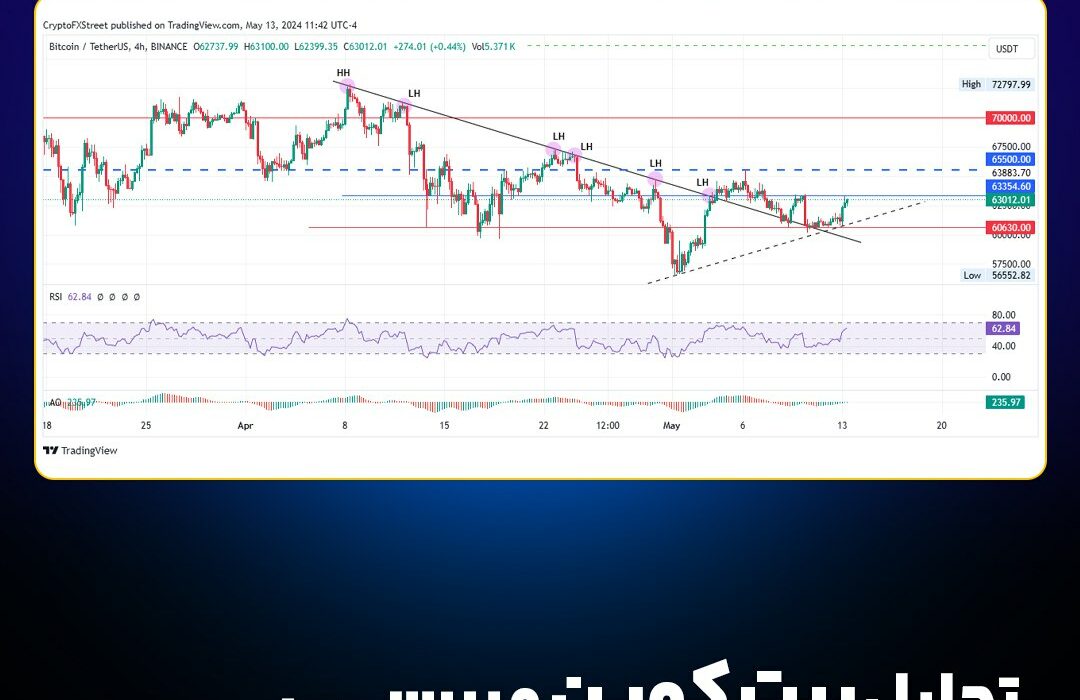Select the blue 65500.00 price level tag

click(1010, 159)
